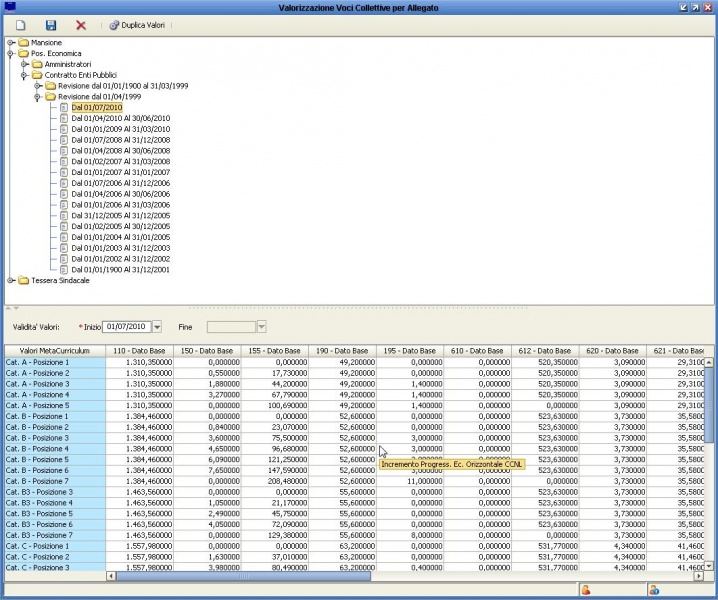Click the first user icon in status bar
718x600 pixels.
(x=586, y=590)
